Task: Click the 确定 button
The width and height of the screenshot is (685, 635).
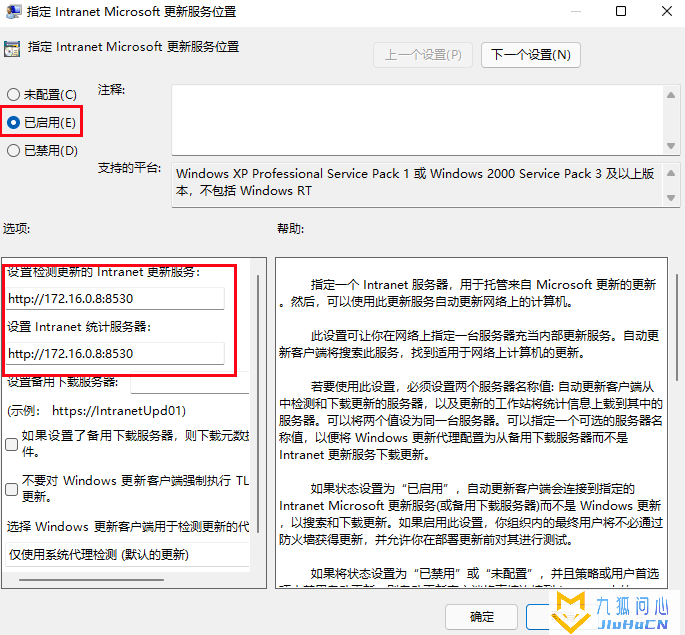Action: pyautogui.click(x=481, y=617)
